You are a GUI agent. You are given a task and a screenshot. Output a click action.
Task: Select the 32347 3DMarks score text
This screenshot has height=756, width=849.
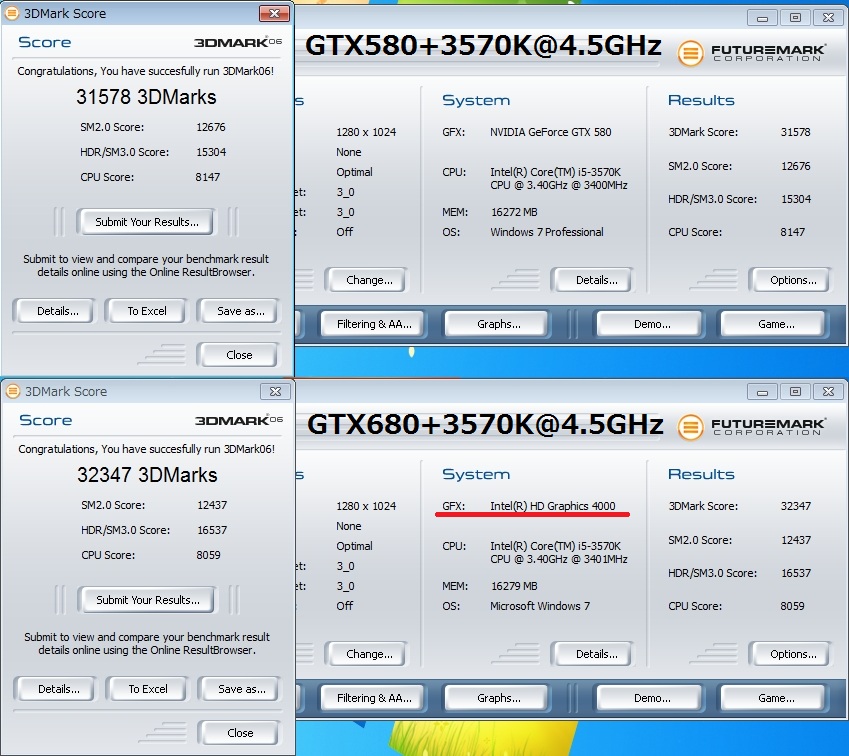147,475
